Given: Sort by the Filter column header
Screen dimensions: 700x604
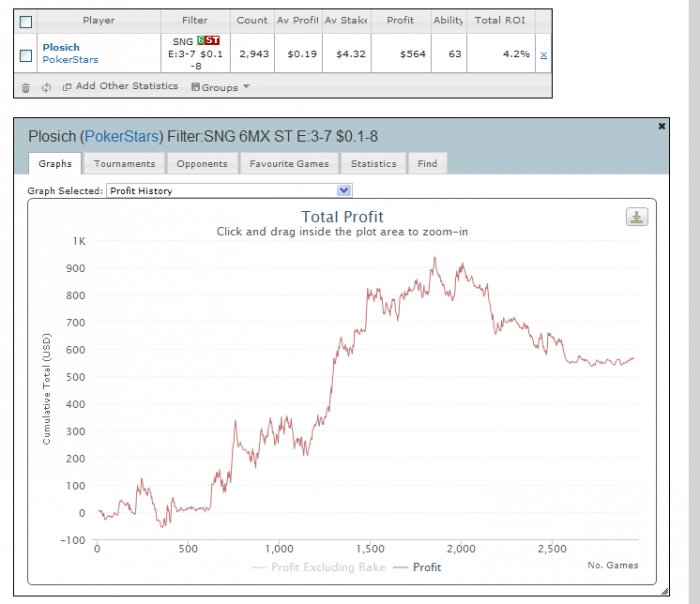Looking at the screenshot, I should (195, 21).
